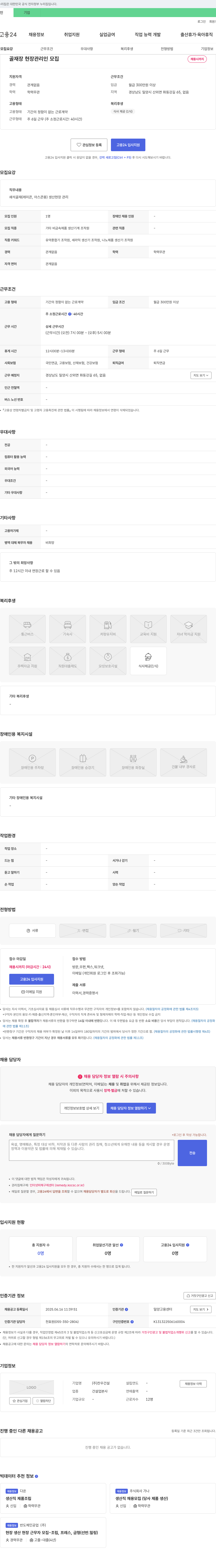Click info icon beside 고용24 입사지원 count
Image resolution: width=216 pixels, height=1568 pixels.
187,1245
